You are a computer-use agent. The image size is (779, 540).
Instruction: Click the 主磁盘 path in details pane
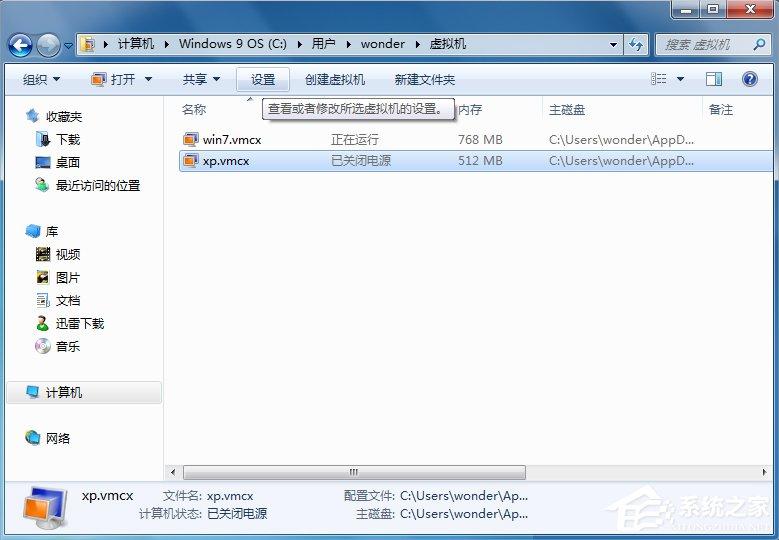click(464, 514)
